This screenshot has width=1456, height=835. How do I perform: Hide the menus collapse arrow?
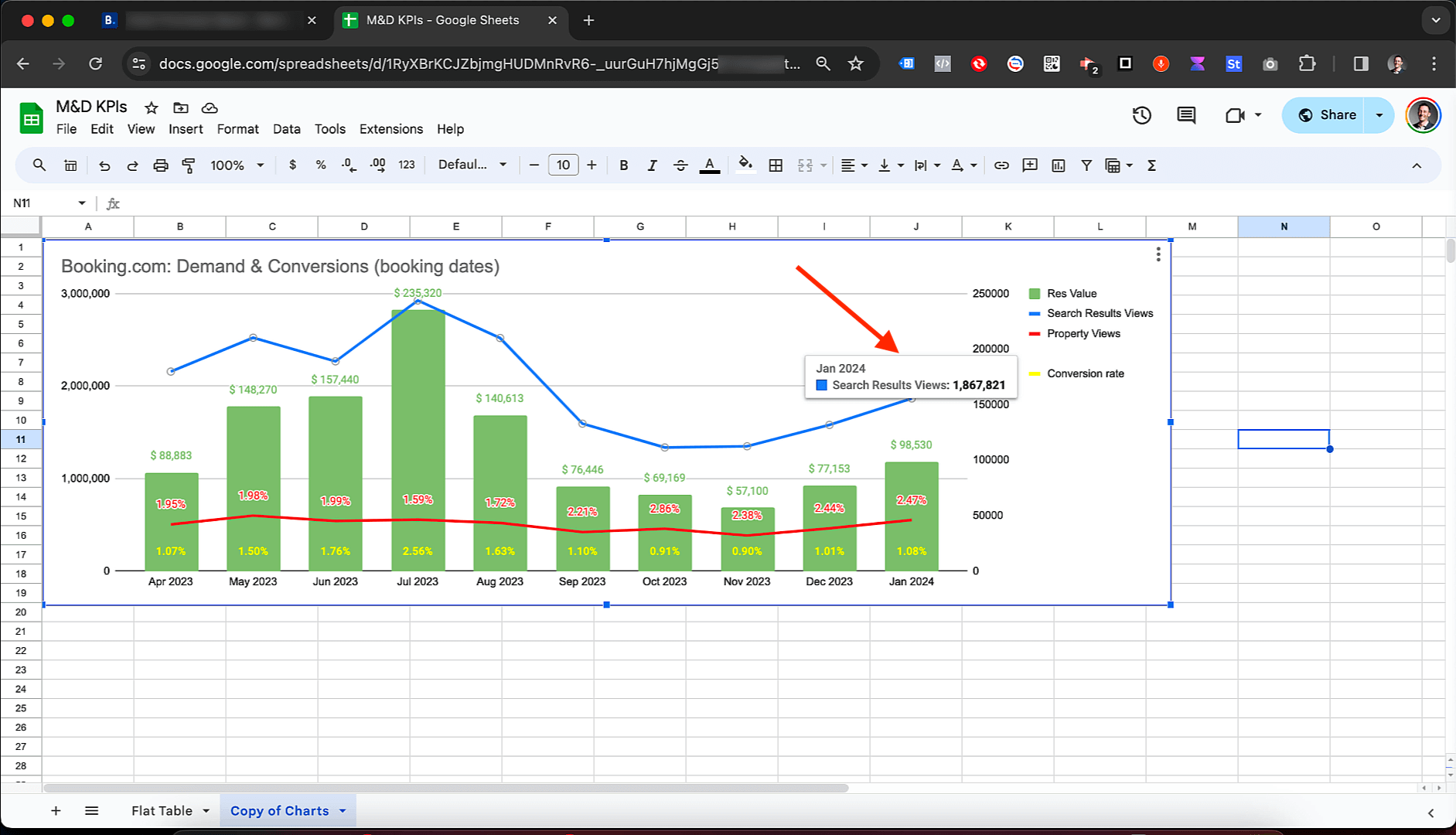(x=1417, y=165)
